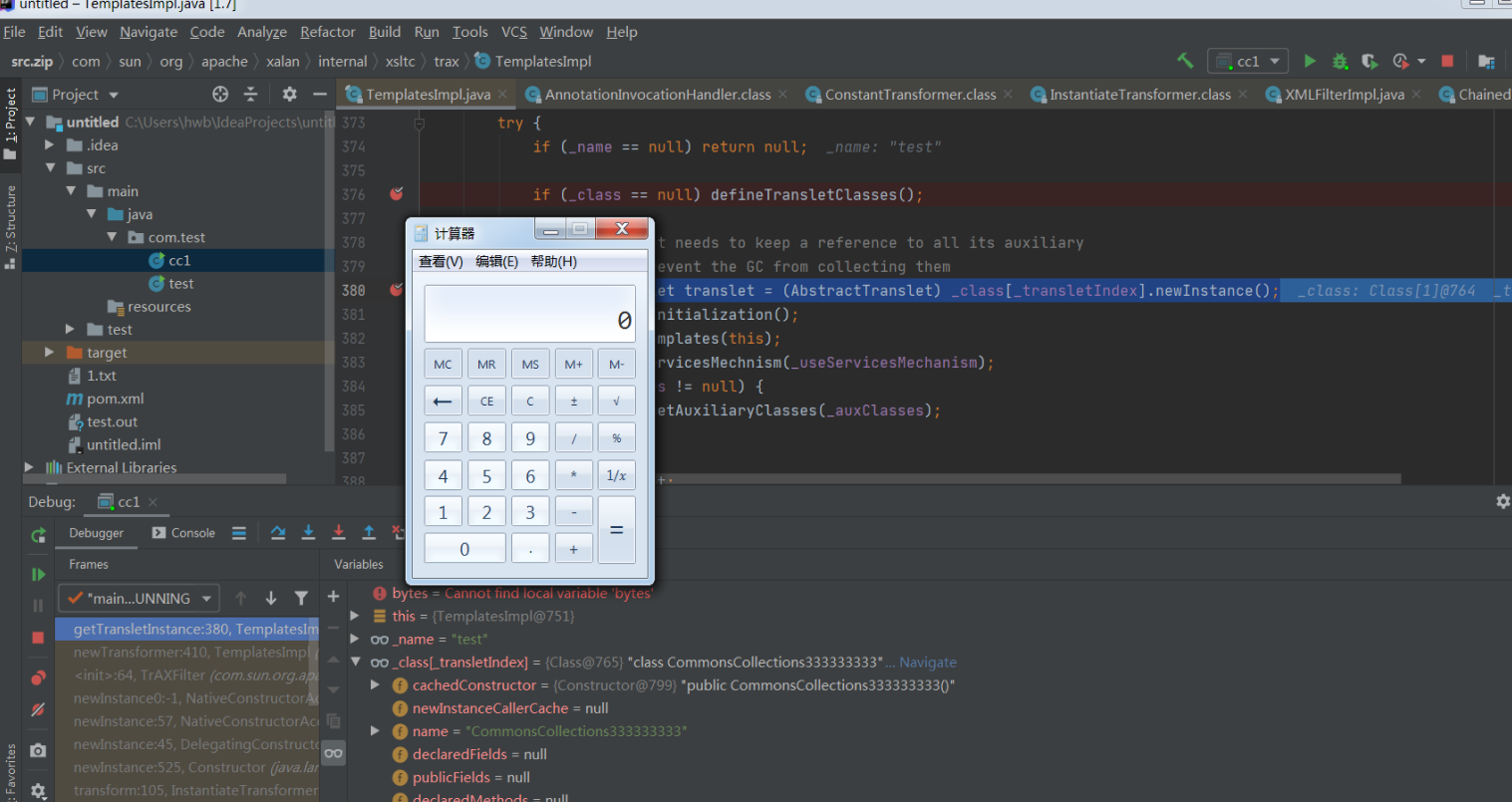Open profiler options dropdown arrow
The height and width of the screenshot is (802, 1512).
1421,61
